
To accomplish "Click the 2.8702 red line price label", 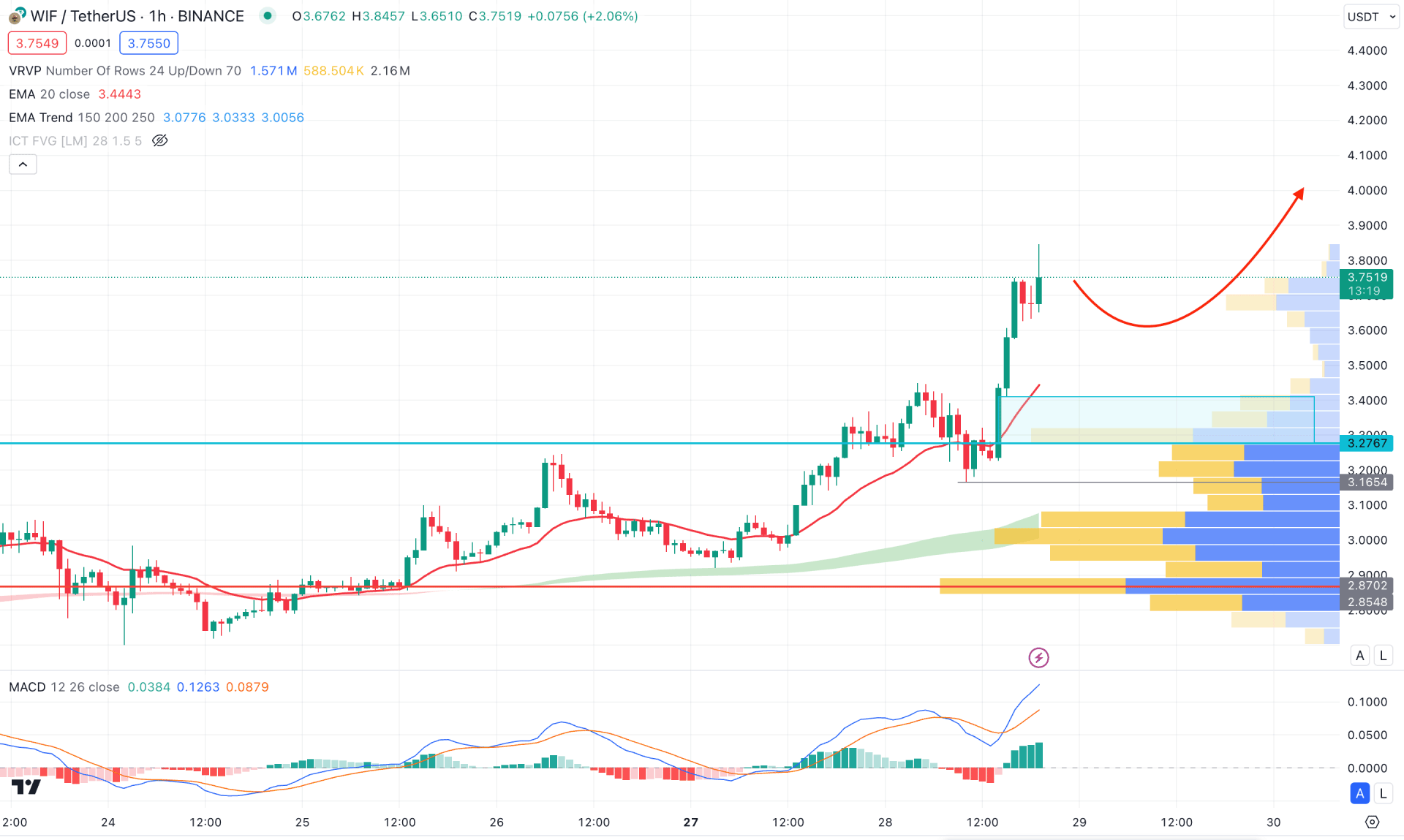I will pyautogui.click(x=1367, y=586).
